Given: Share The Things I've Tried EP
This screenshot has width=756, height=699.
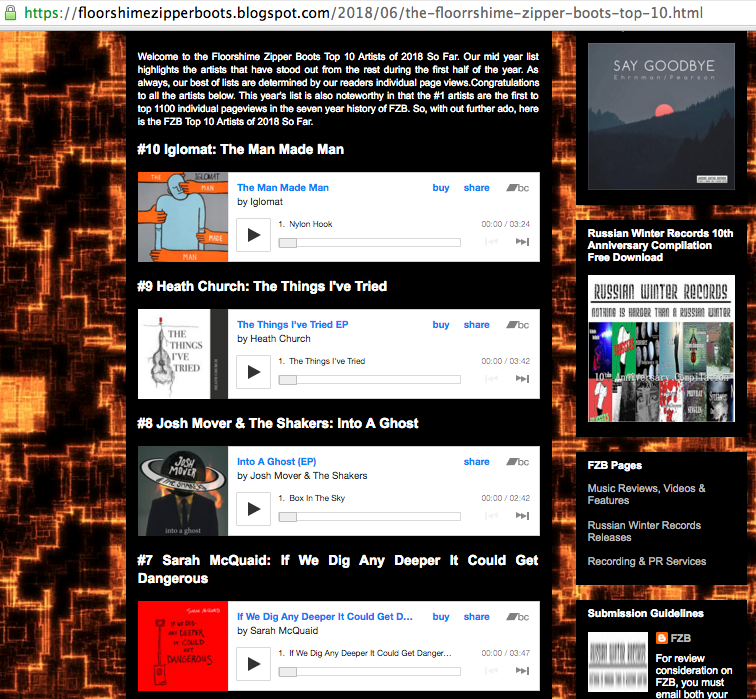Looking at the screenshot, I should [476, 325].
